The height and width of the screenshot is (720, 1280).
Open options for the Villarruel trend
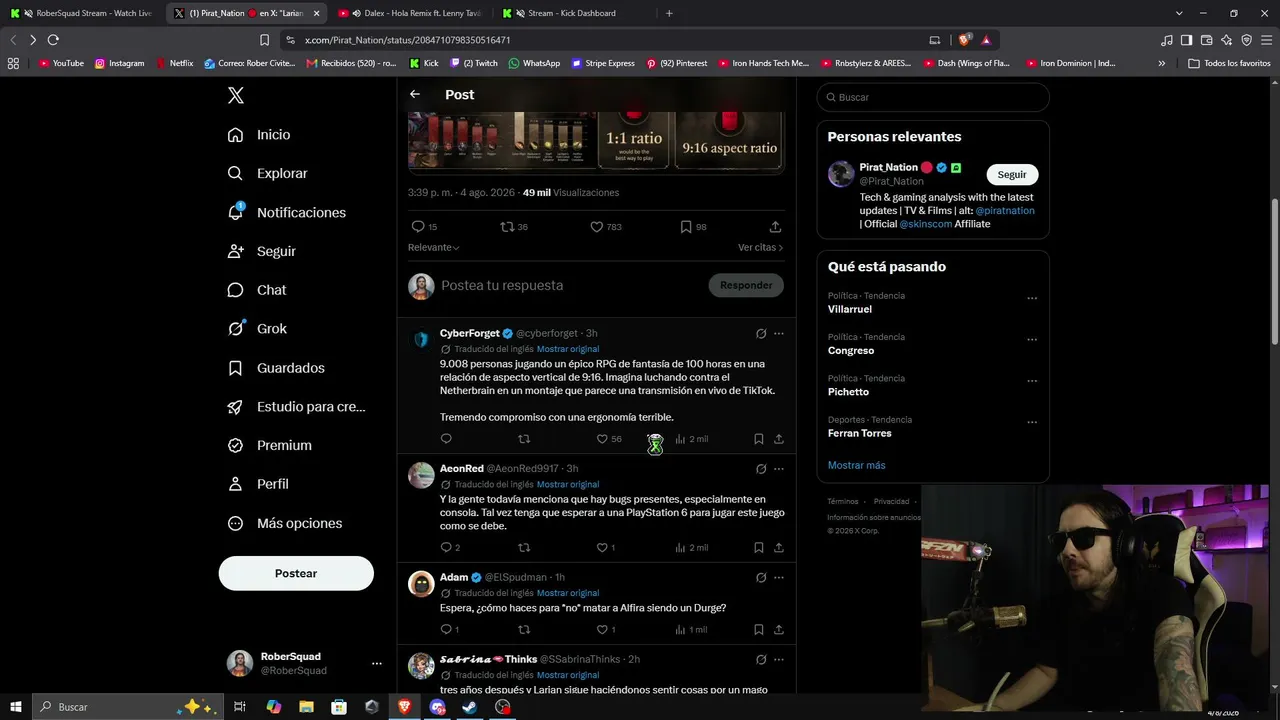[x=1032, y=298]
